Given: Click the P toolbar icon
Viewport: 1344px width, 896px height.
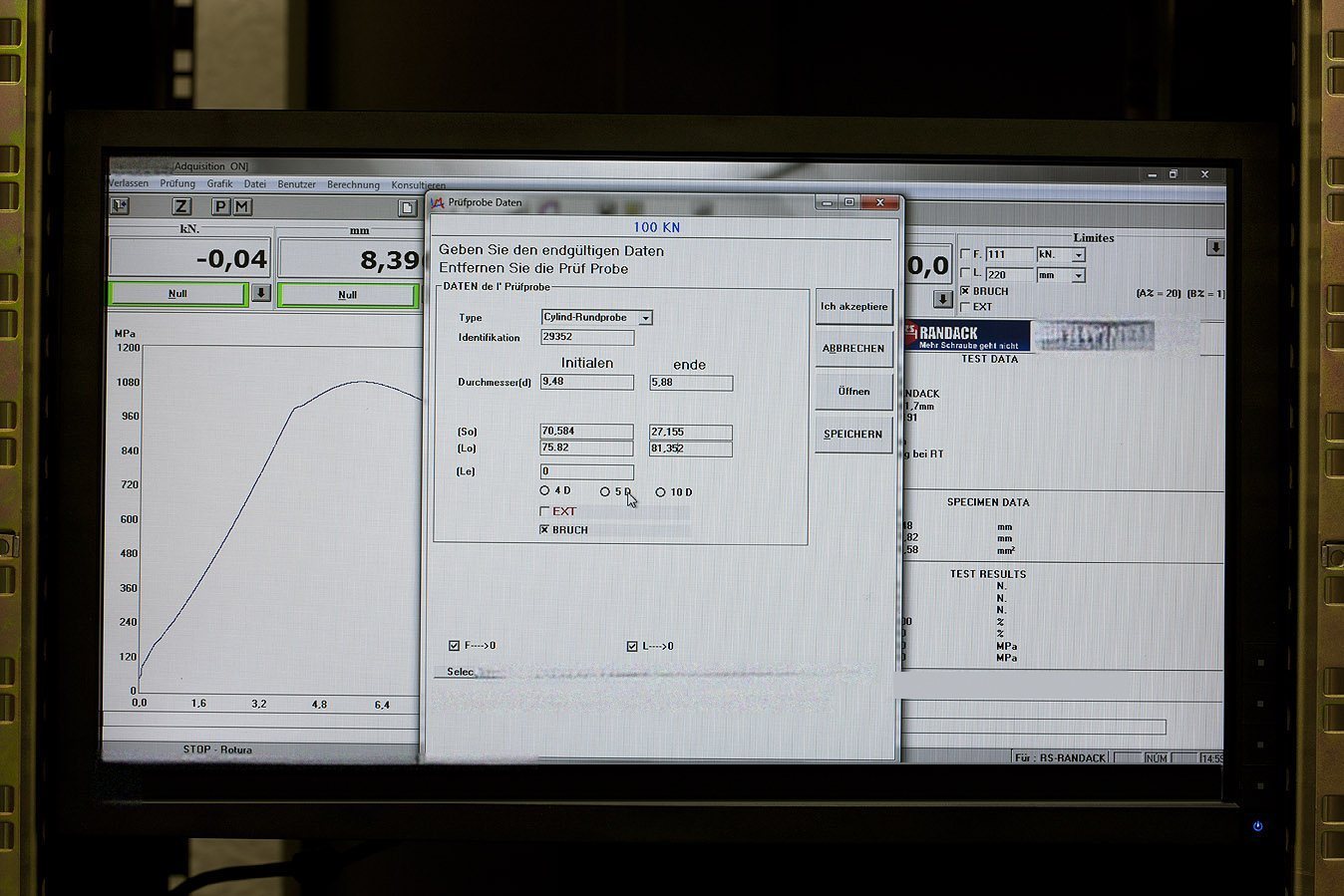Looking at the screenshot, I should (x=221, y=206).
